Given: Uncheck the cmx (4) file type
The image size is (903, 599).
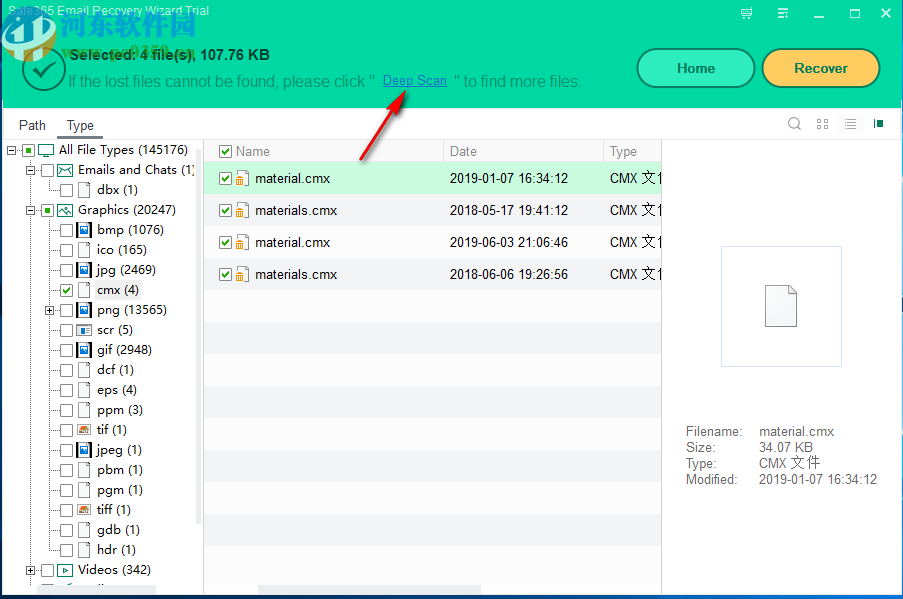Looking at the screenshot, I should pos(65,289).
